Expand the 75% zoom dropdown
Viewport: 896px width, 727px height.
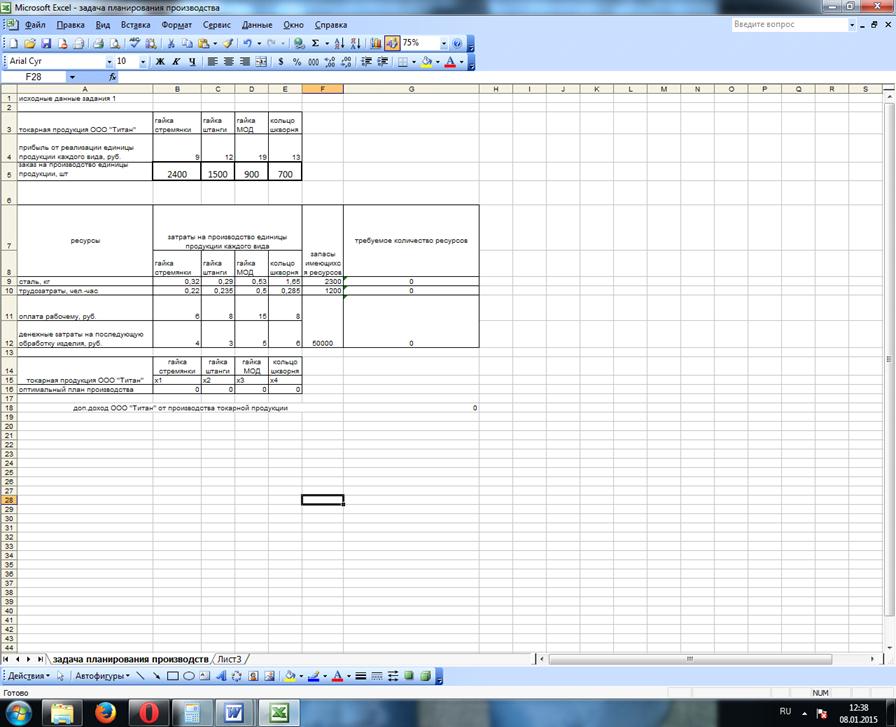tap(443, 44)
